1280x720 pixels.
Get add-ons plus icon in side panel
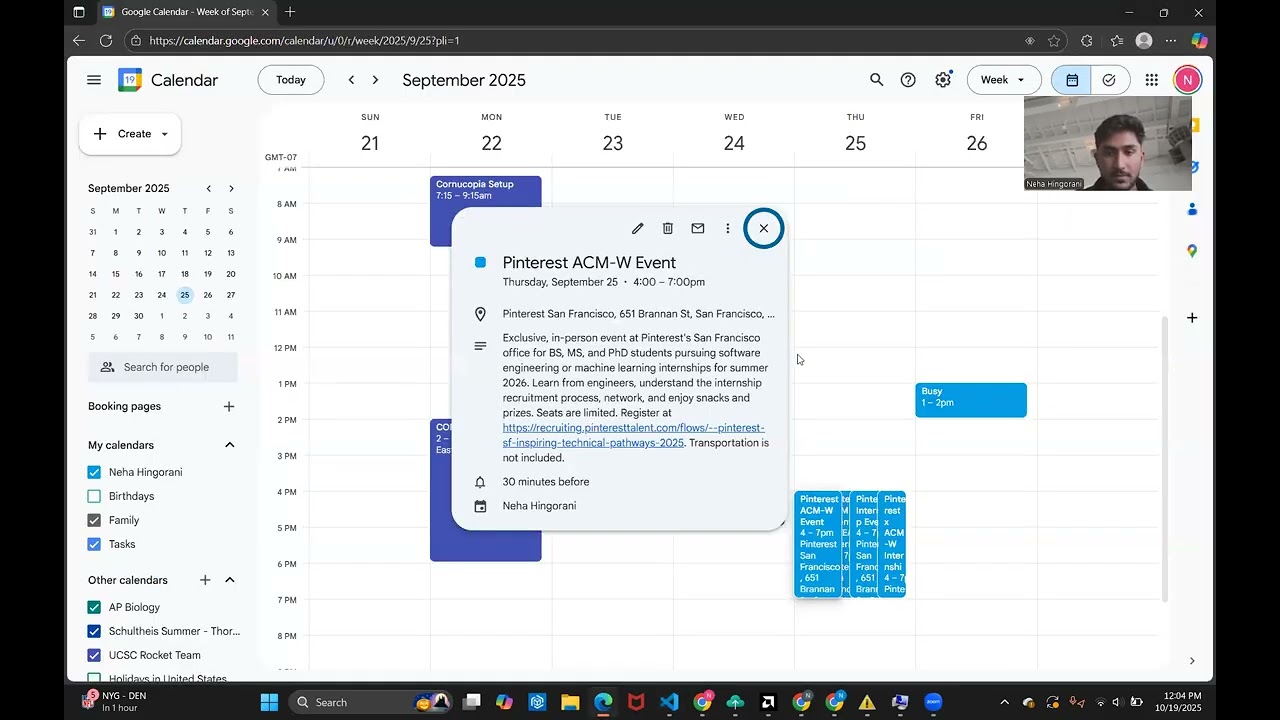[x=1192, y=318]
